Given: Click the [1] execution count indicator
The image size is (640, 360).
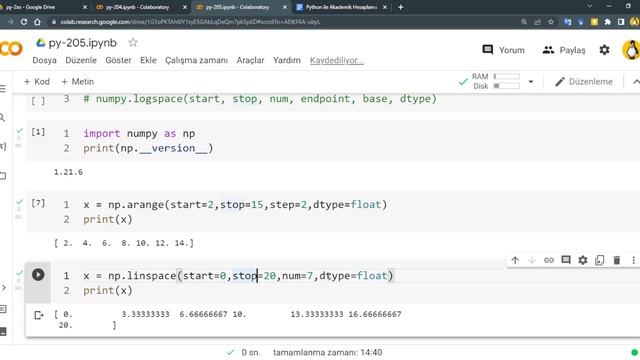Looking at the screenshot, I should coord(38,131).
